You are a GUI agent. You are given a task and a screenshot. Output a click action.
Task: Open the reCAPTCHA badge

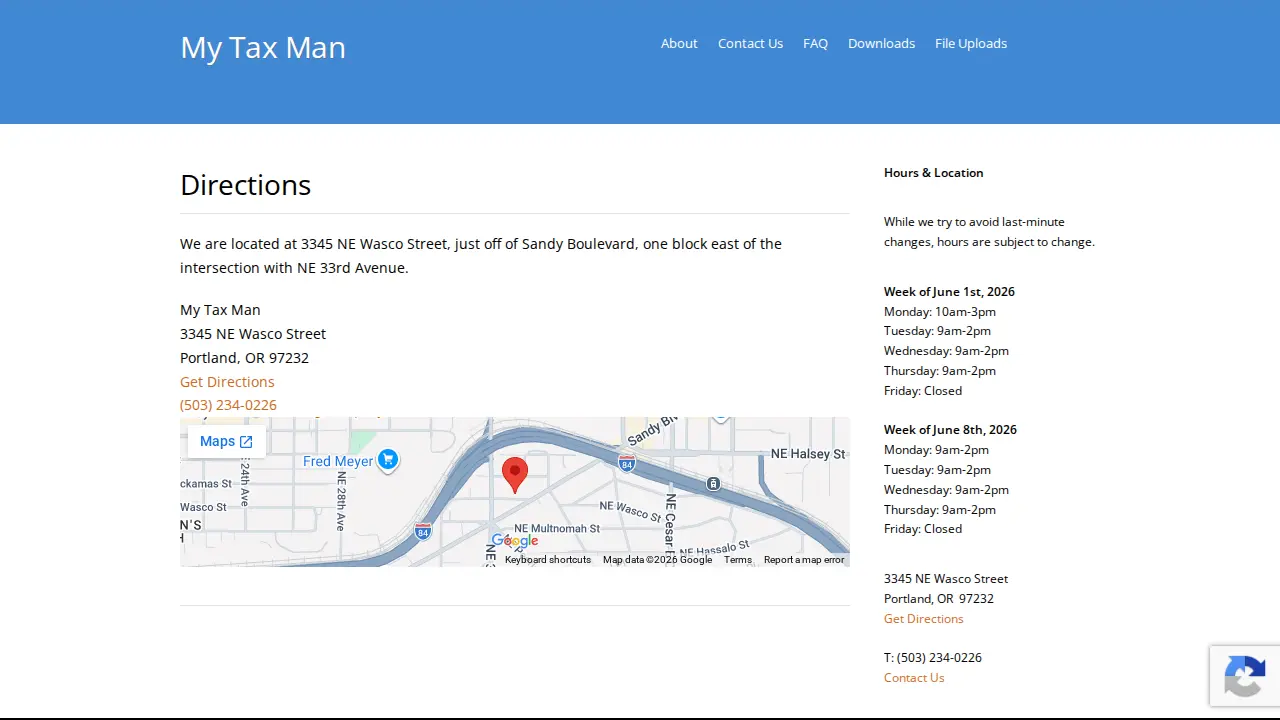1245,676
